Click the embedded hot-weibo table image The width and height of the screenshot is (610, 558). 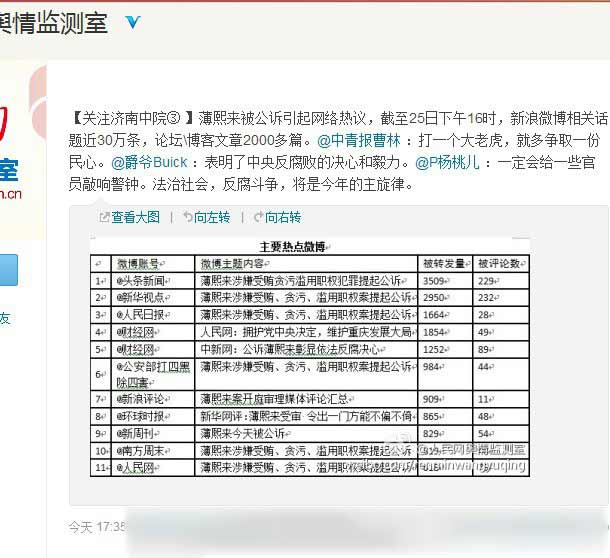tap(310, 356)
